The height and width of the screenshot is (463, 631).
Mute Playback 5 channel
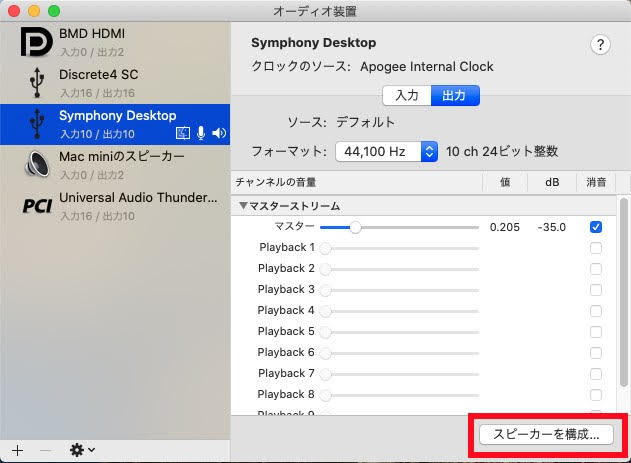point(596,332)
